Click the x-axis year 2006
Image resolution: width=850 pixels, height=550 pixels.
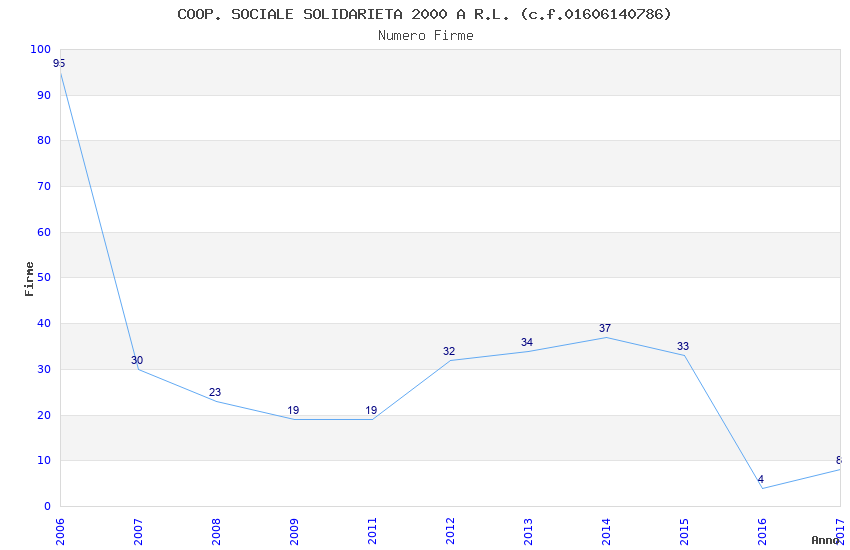click(x=60, y=532)
